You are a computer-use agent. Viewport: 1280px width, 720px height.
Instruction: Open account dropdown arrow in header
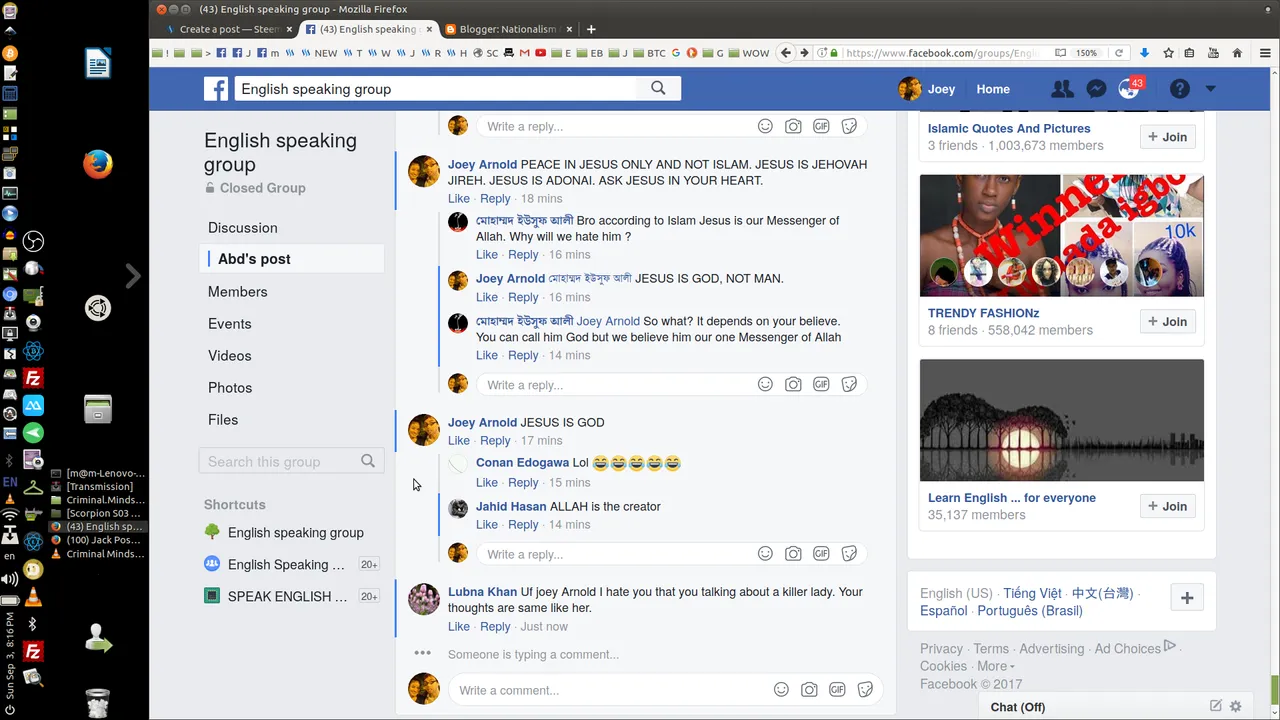1210,89
